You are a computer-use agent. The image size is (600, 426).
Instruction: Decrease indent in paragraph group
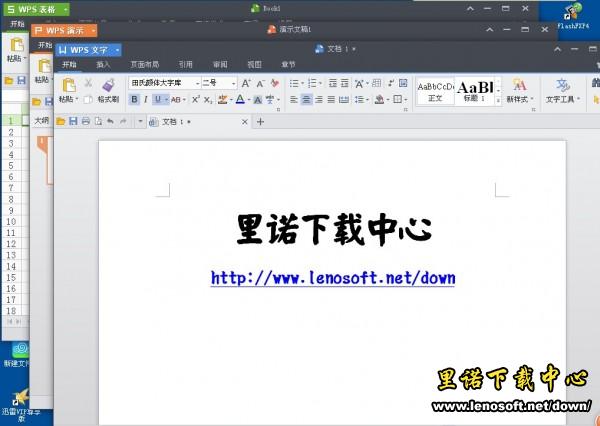[x=333, y=83]
